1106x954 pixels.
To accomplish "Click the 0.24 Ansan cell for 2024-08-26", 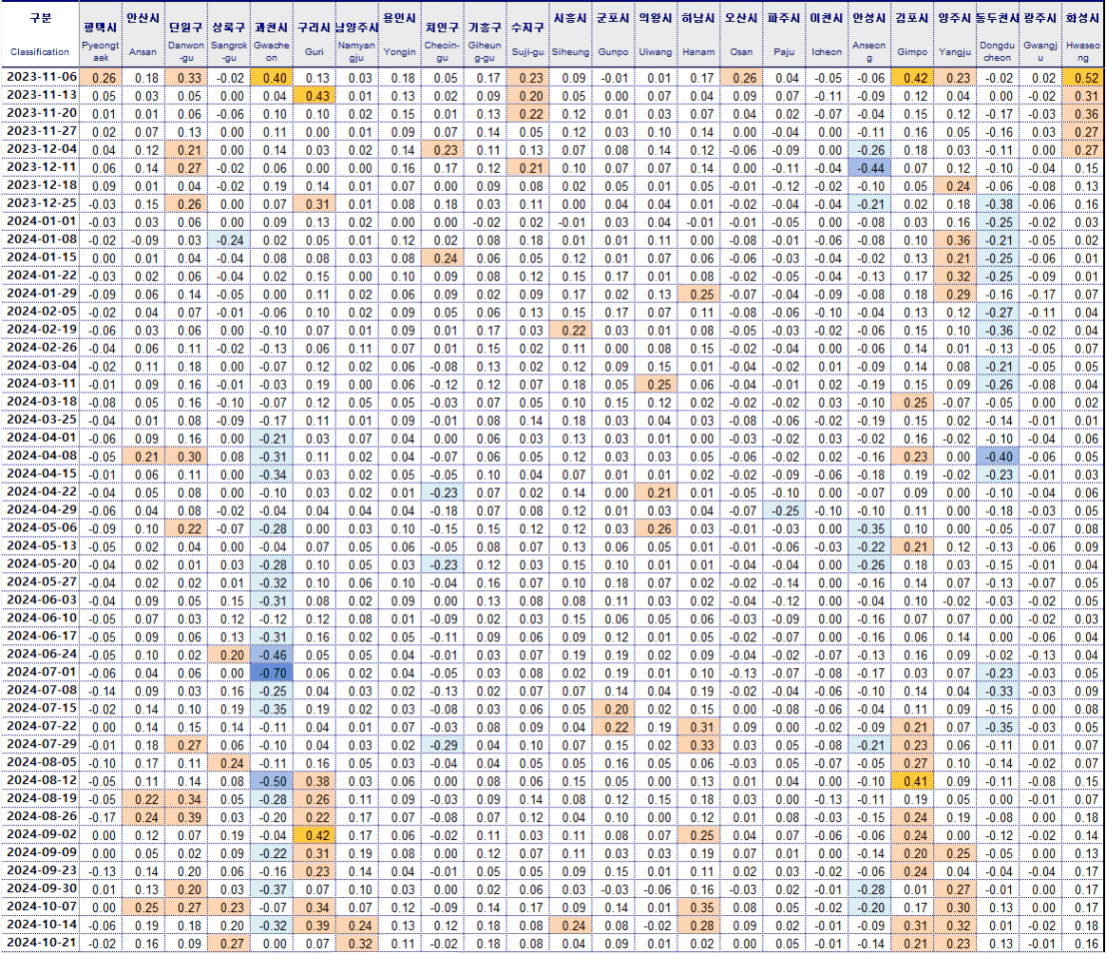I will click(x=143, y=817).
